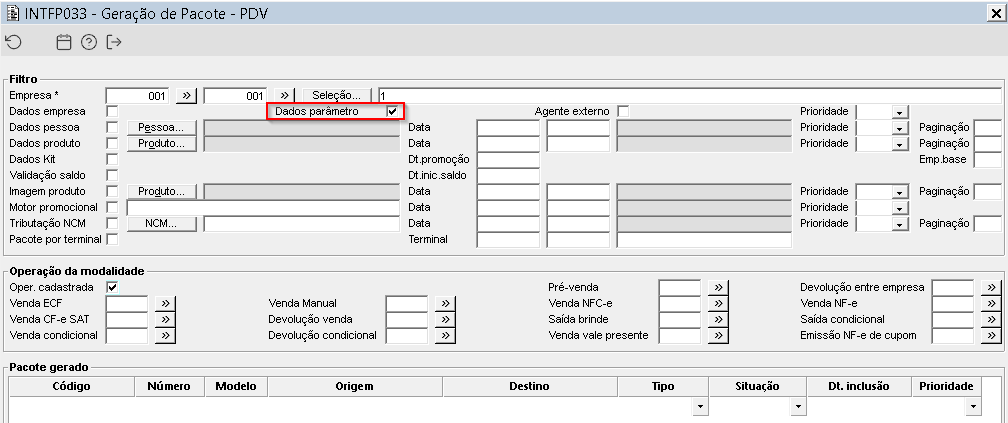Check the Validação saldo checkbox
Screen dimensions: 1008x423
[x=112, y=176]
